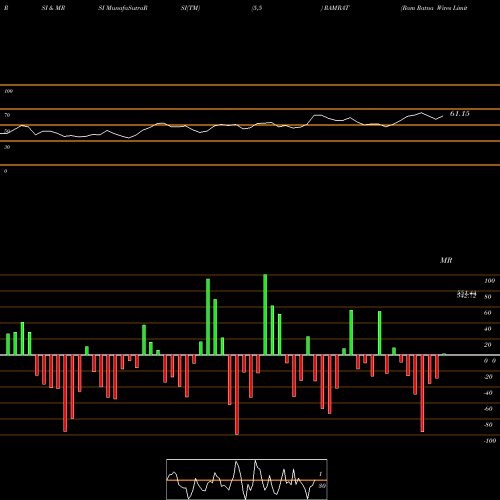Image resolution: width=500 pixels, height=500 pixels.
Task: Click the 'Ram Ratna Wires Limit' title text
Action: click(x=434, y=8)
